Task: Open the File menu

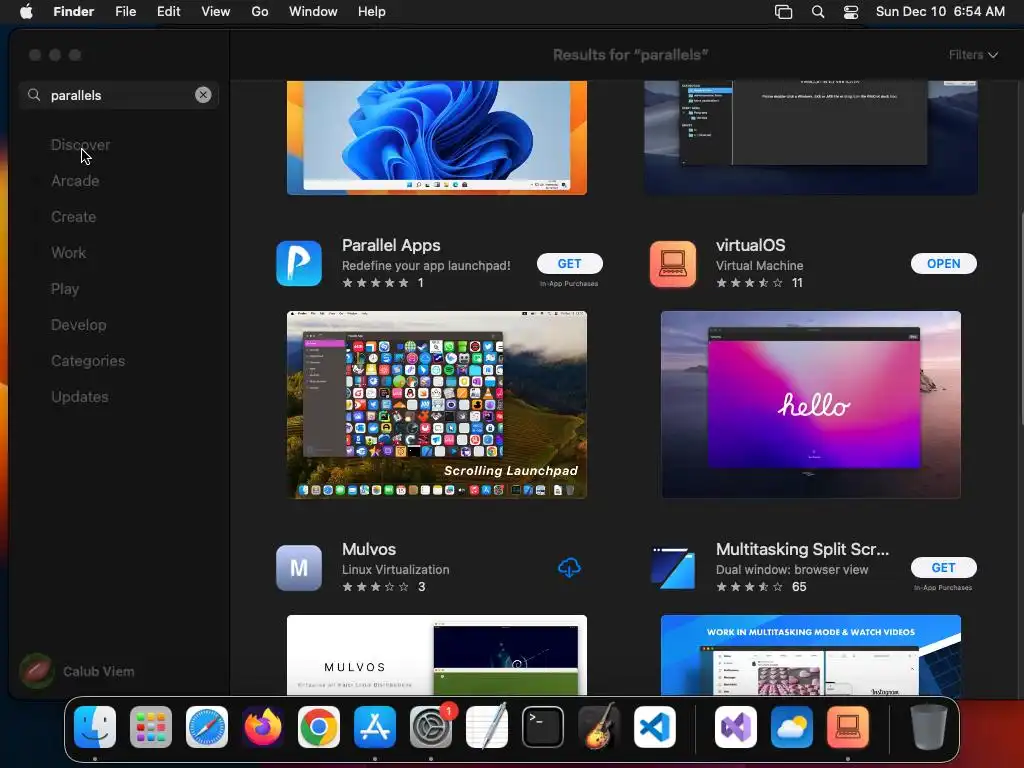Action: [125, 12]
